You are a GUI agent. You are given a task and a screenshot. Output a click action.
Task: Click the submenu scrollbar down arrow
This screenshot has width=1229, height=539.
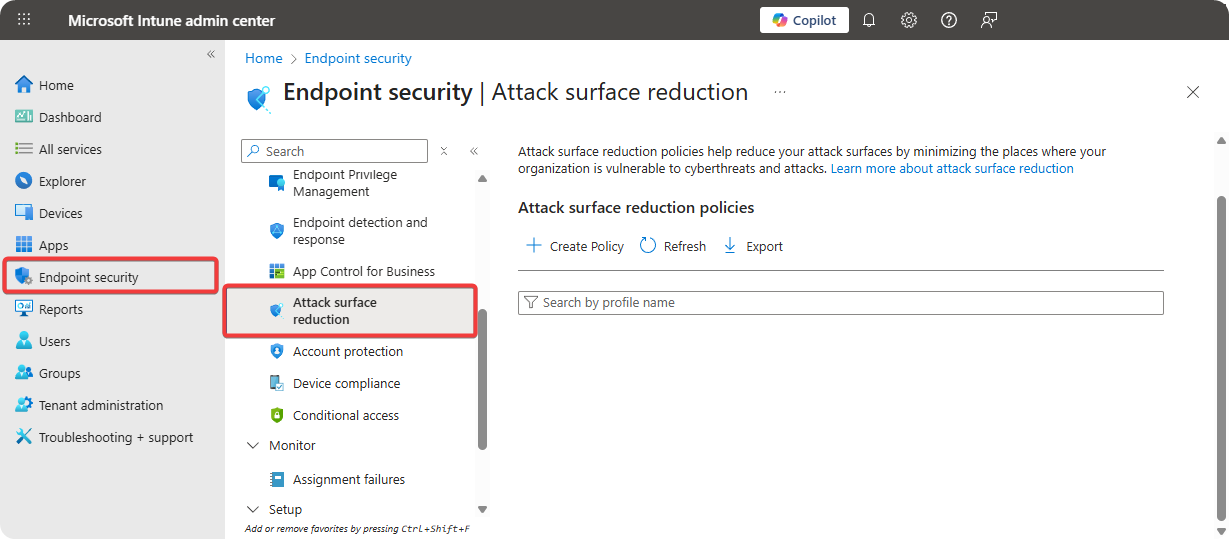click(x=483, y=509)
